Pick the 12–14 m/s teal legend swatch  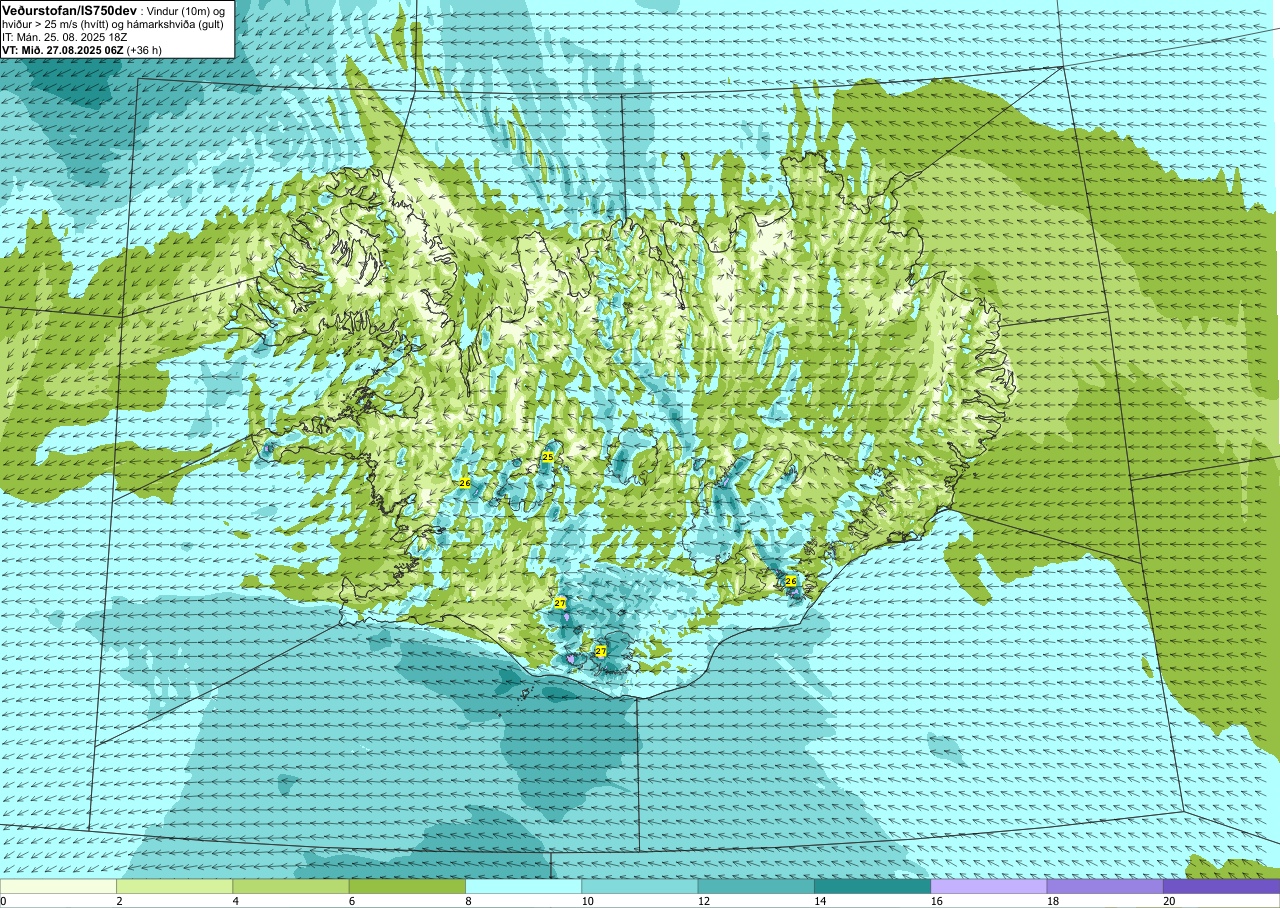coord(756,886)
